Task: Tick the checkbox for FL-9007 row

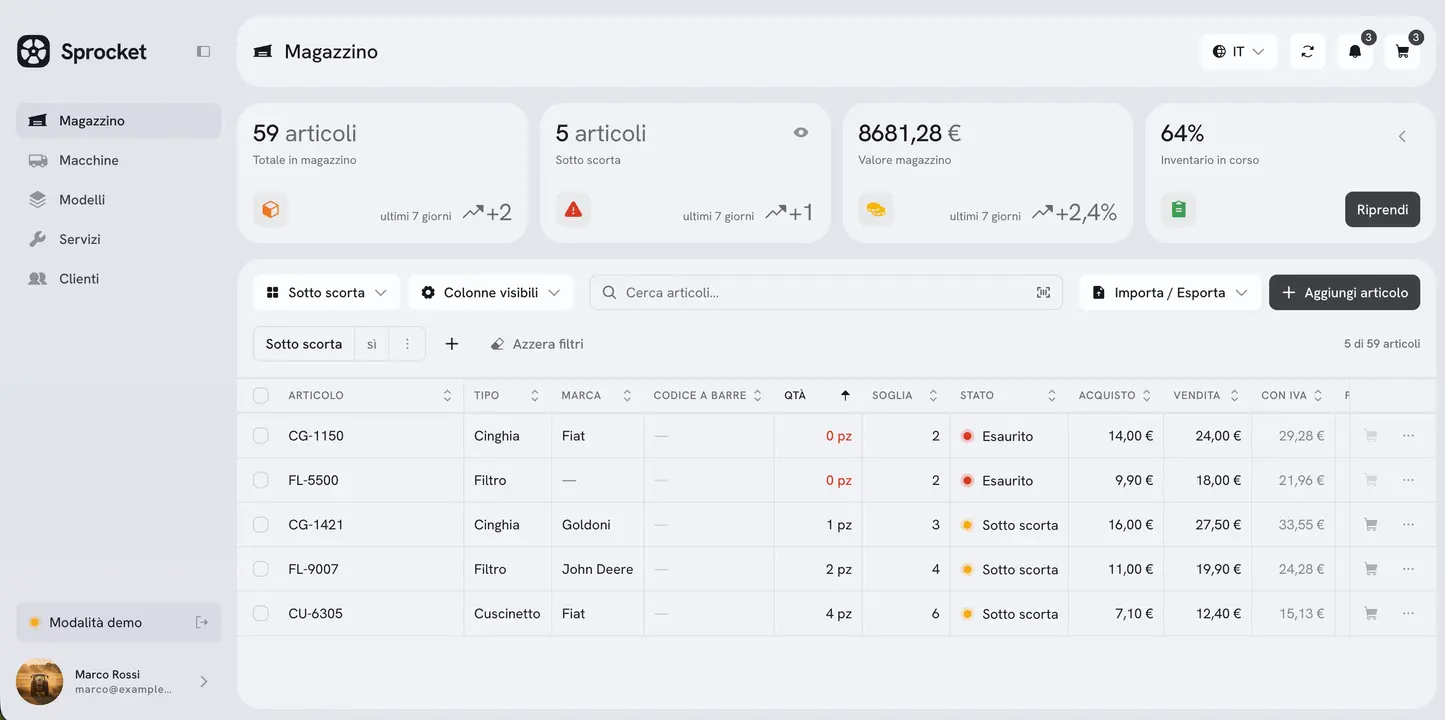Action: (x=261, y=569)
